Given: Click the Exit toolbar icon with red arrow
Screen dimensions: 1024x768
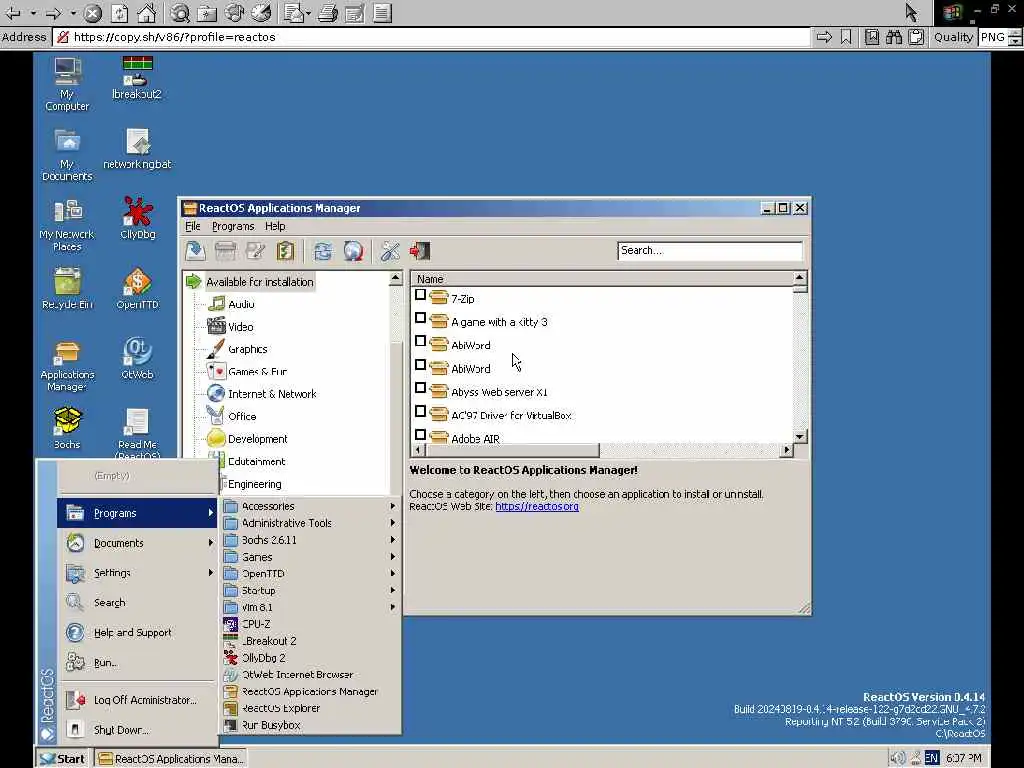Looking at the screenshot, I should pyautogui.click(x=420, y=251).
